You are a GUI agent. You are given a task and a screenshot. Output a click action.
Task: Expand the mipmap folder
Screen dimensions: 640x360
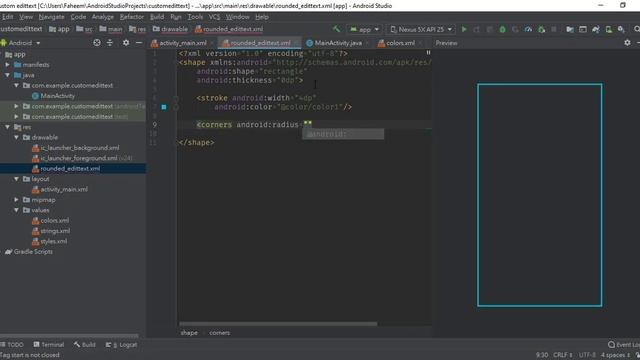click(x=16, y=200)
